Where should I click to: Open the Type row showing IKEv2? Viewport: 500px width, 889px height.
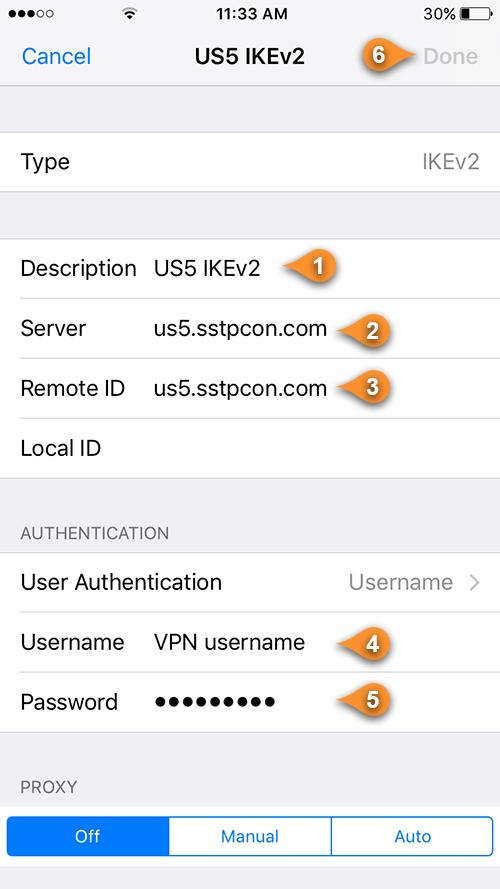point(250,162)
